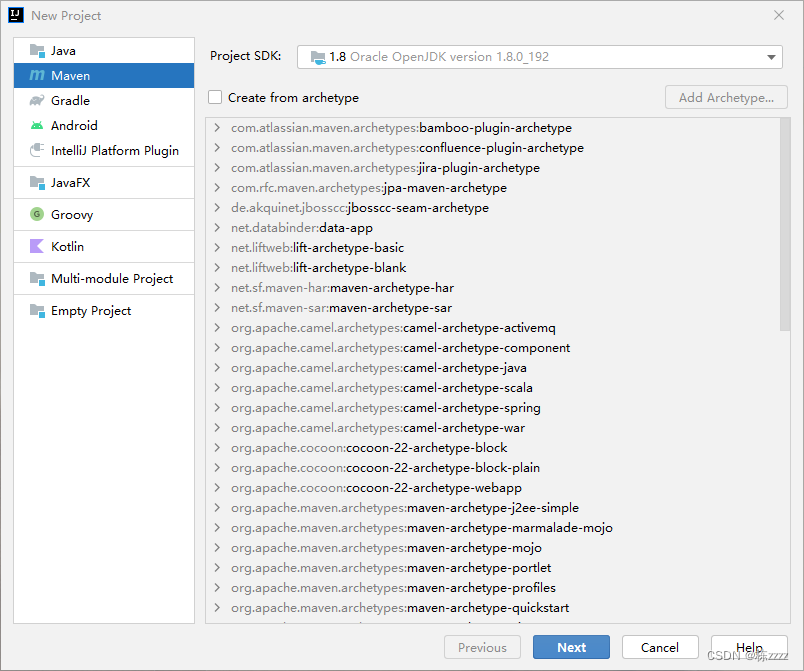Choose the Android robot icon

[37, 126]
